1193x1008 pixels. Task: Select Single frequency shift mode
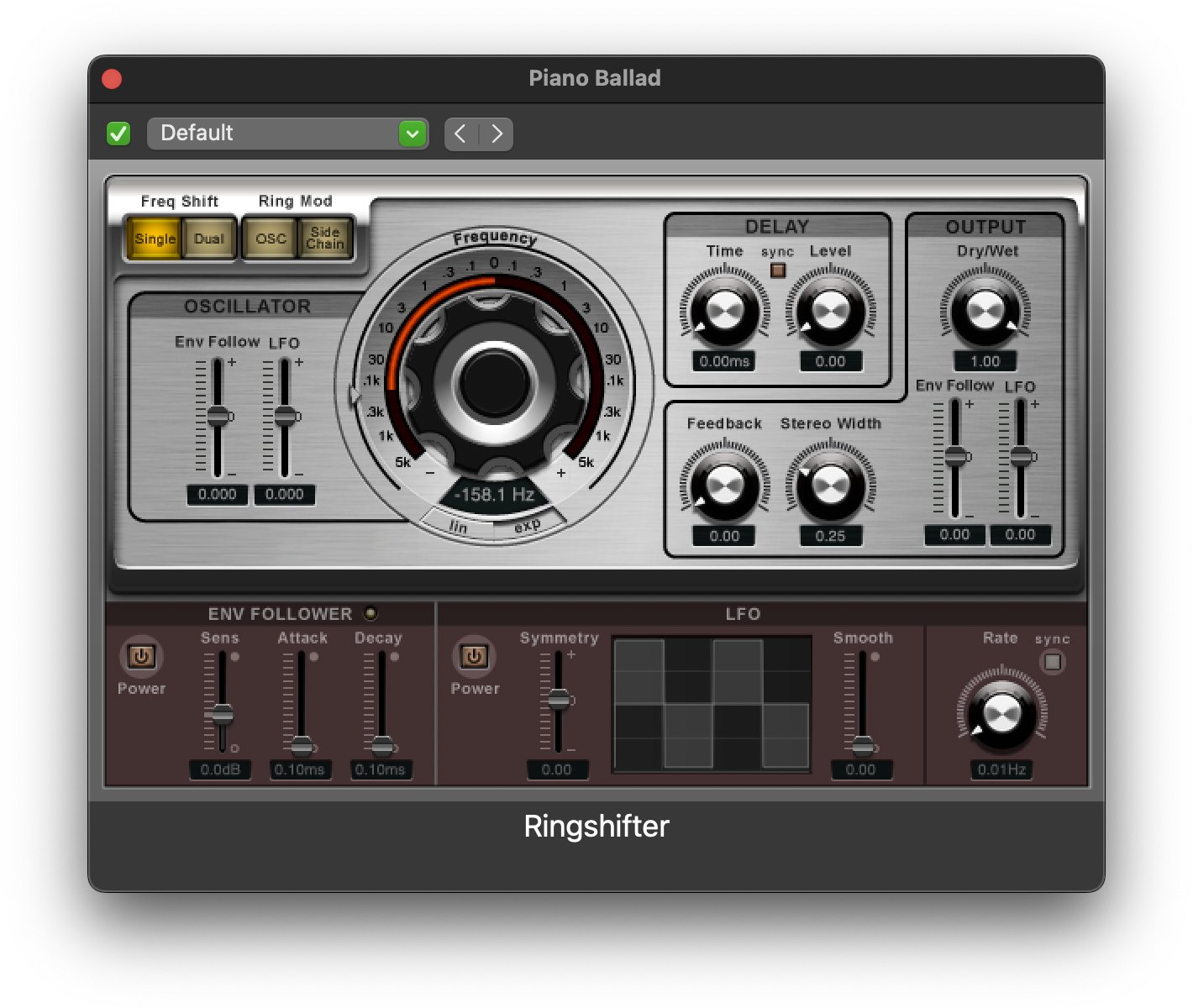point(155,239)
